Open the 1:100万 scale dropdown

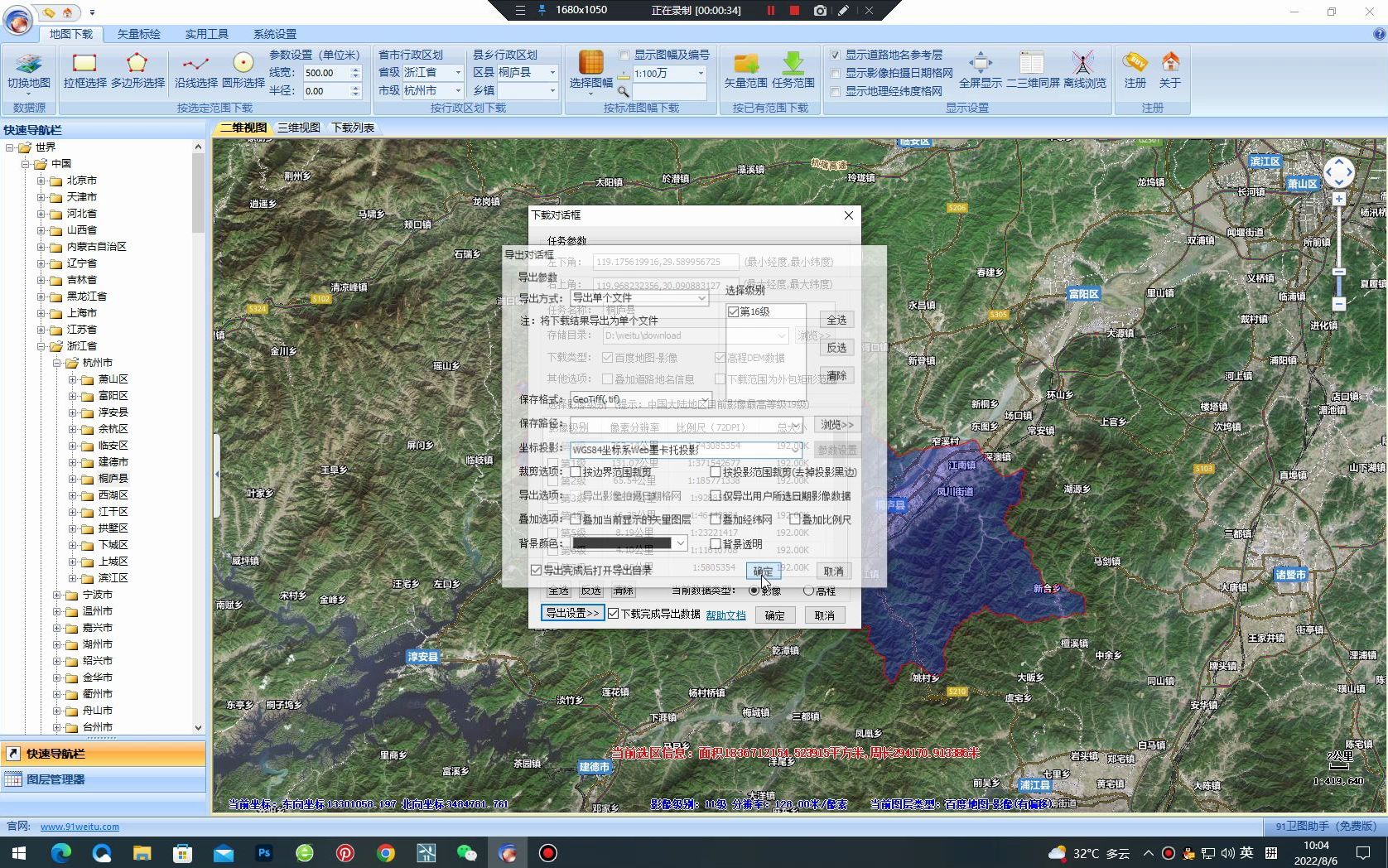coord(701,73)
